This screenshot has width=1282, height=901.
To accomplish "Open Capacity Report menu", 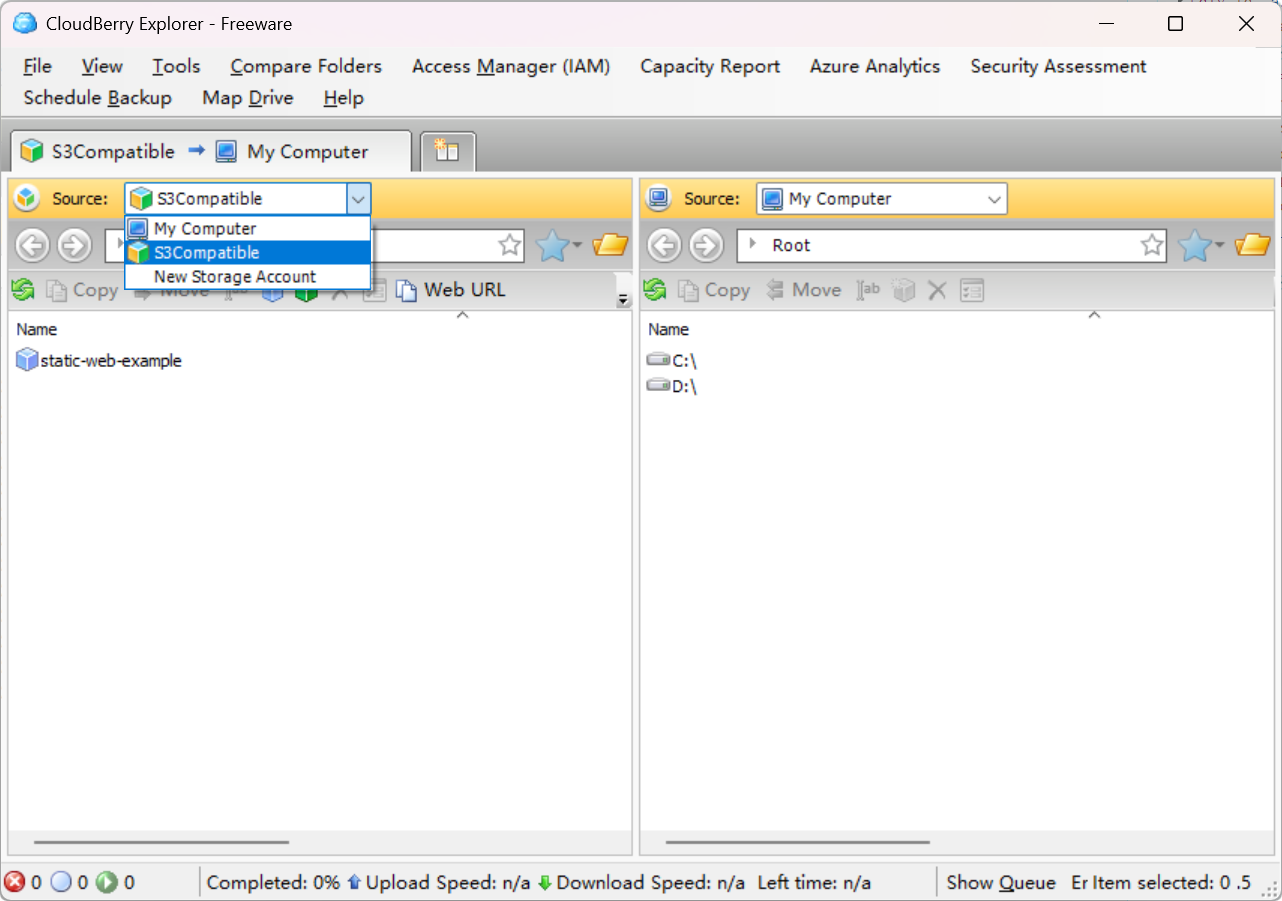I will 709,66.
